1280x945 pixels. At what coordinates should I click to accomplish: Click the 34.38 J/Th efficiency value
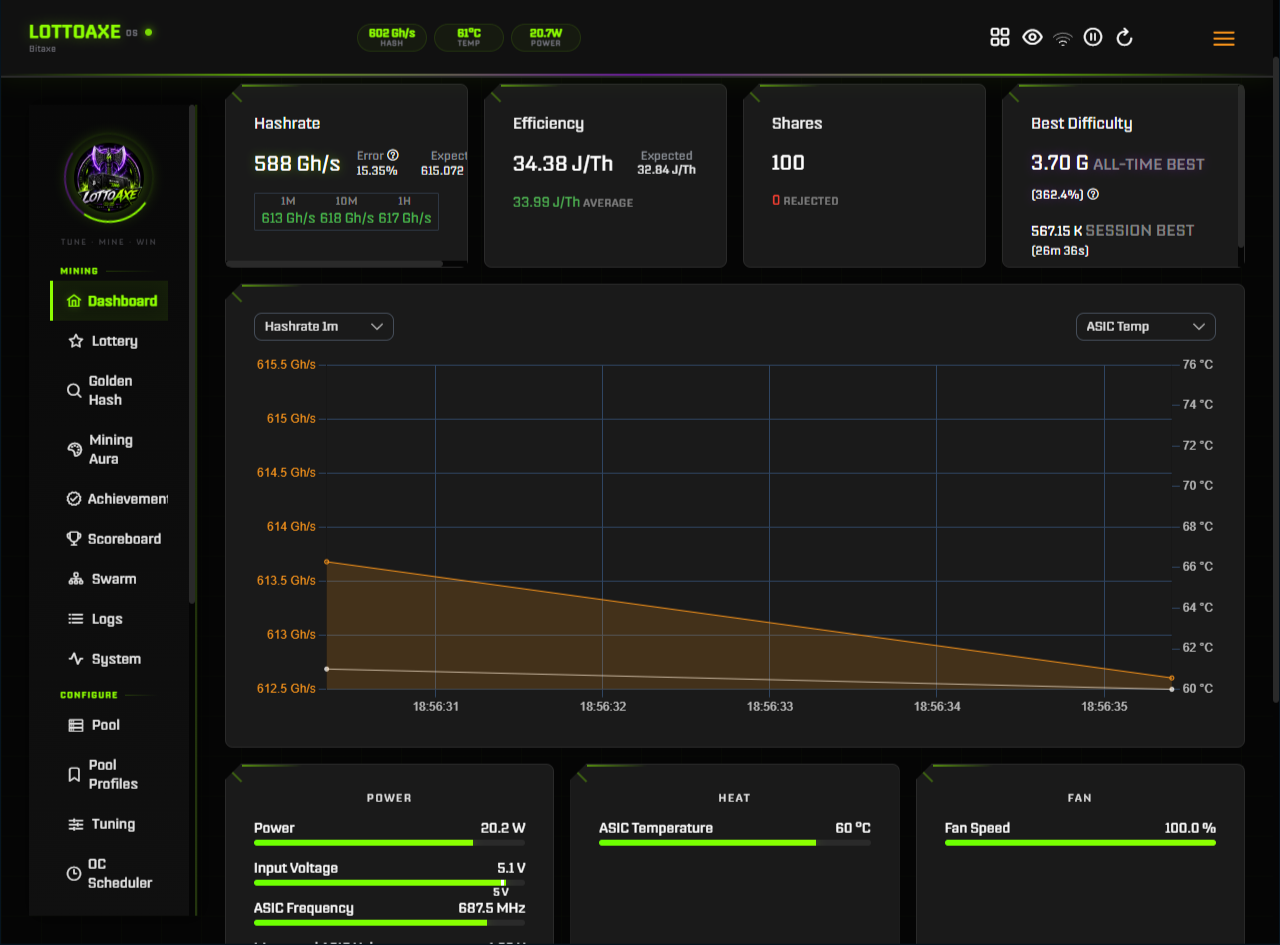click(563, 163)
